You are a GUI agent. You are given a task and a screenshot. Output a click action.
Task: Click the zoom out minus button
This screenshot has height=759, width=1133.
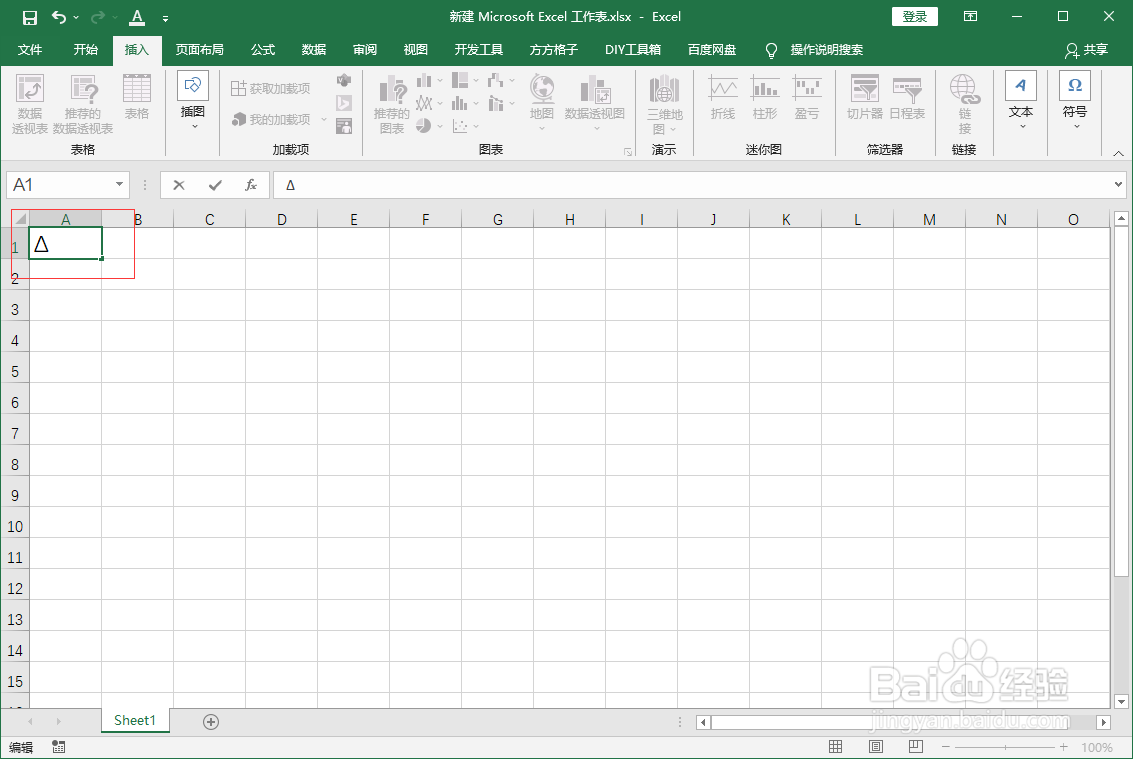945,747
